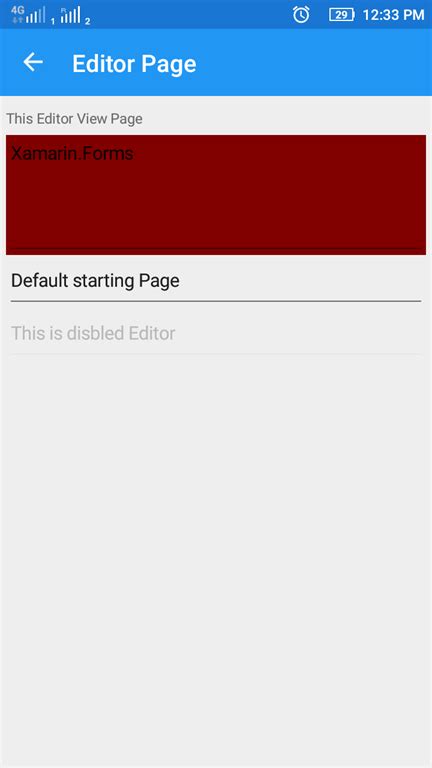
Task: Select the Editor Page title text
Action: tap(134, 64)
